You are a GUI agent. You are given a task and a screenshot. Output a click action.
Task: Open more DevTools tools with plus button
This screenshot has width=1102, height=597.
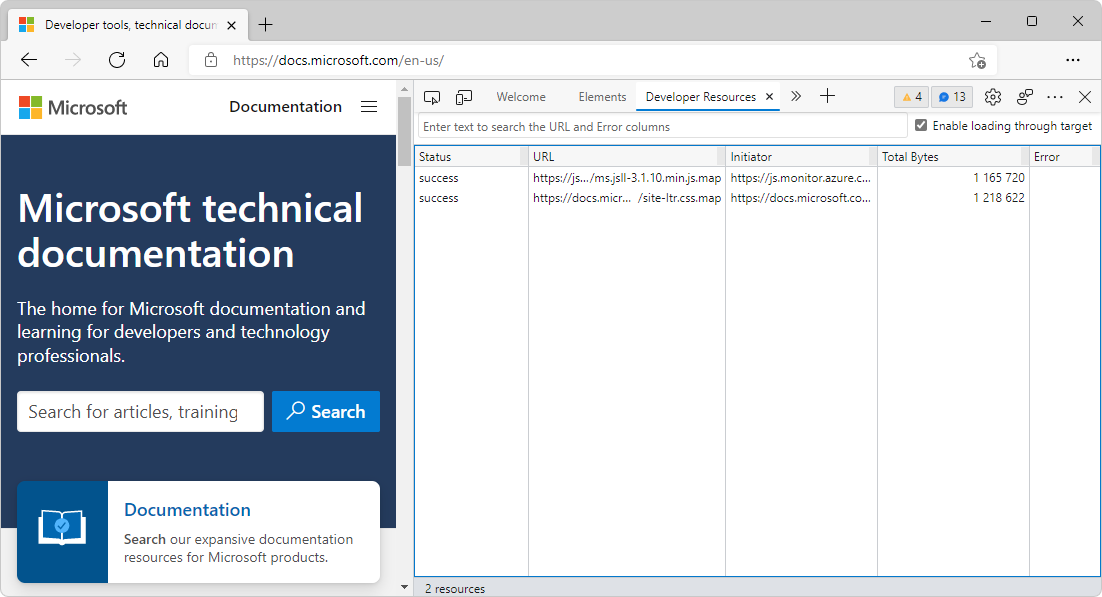point(827,96)
